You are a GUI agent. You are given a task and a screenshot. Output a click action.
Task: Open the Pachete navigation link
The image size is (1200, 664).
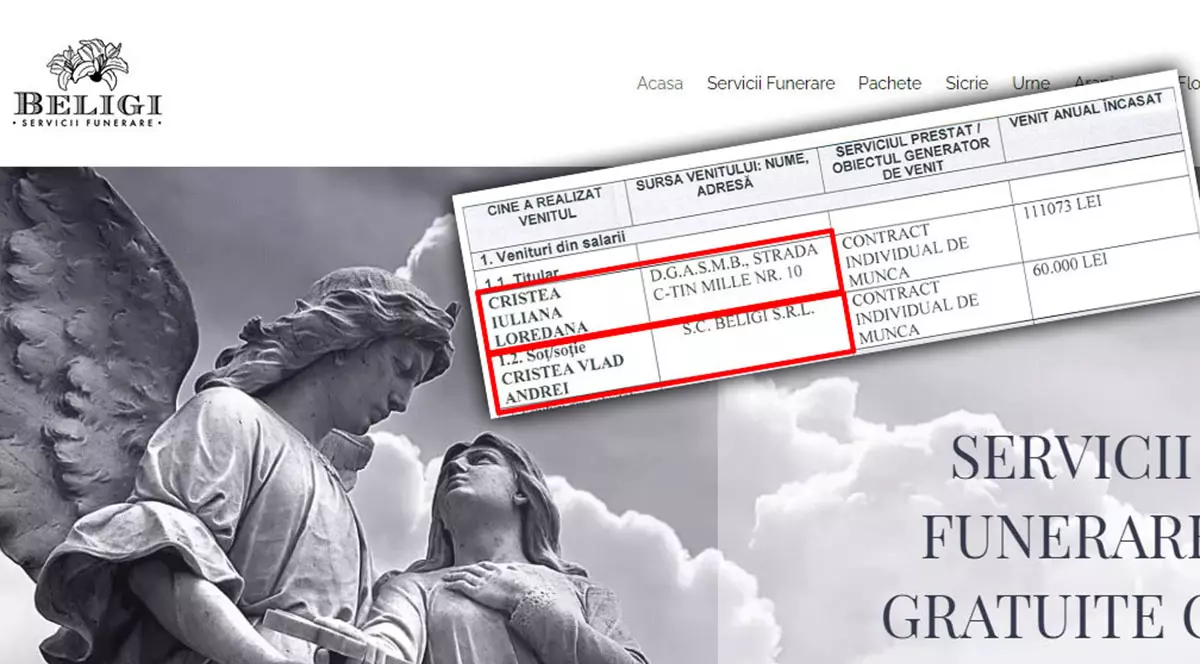coord(890,83)
